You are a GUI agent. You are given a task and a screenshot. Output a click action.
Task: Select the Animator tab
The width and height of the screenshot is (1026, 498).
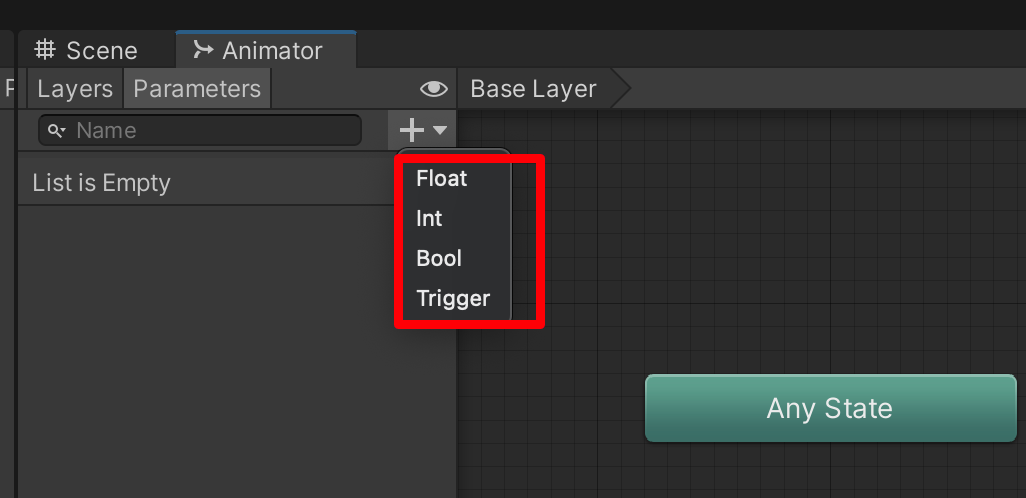pos(266,50)
